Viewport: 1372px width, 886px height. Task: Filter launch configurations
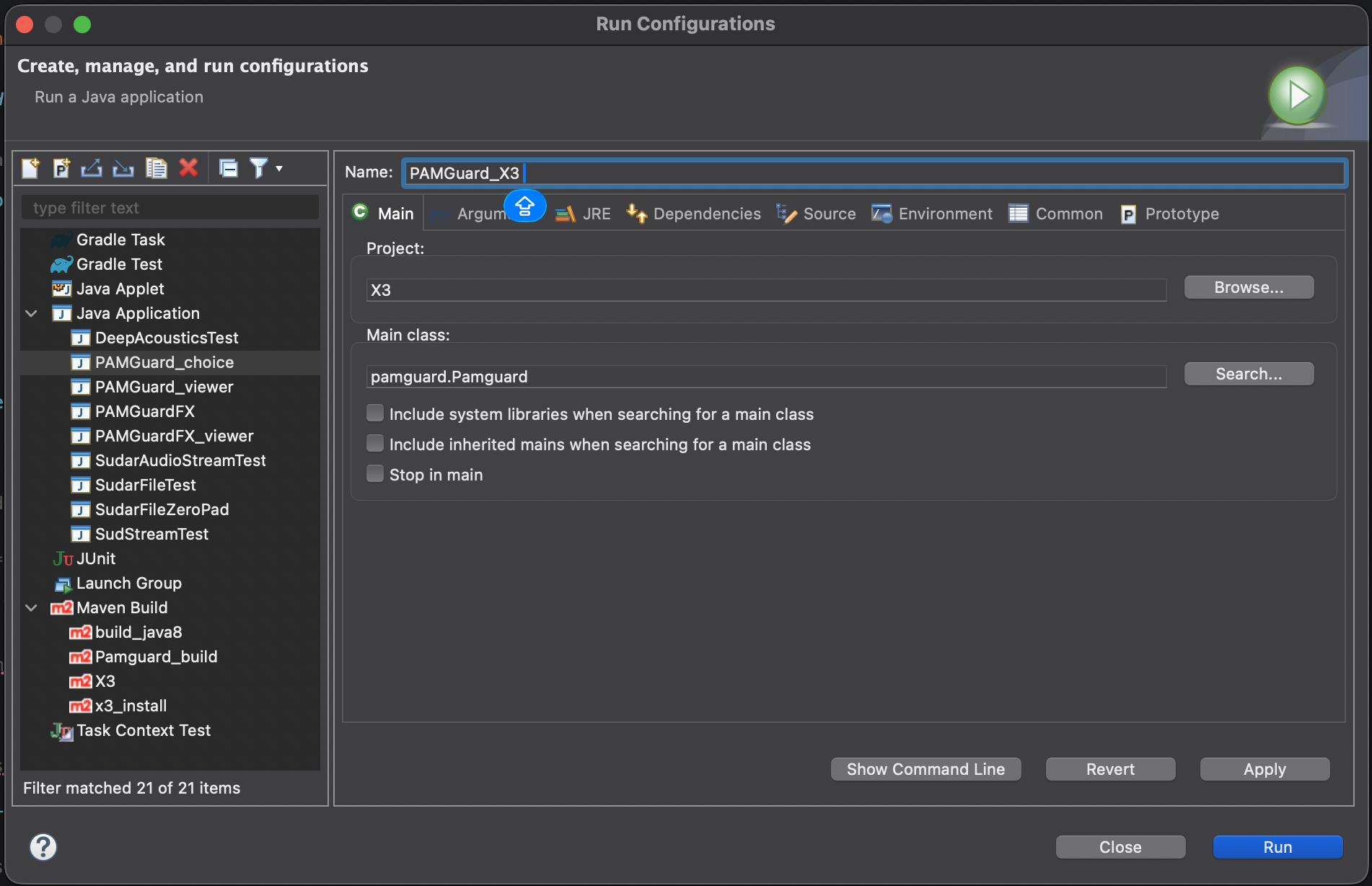tap(258, 168)
